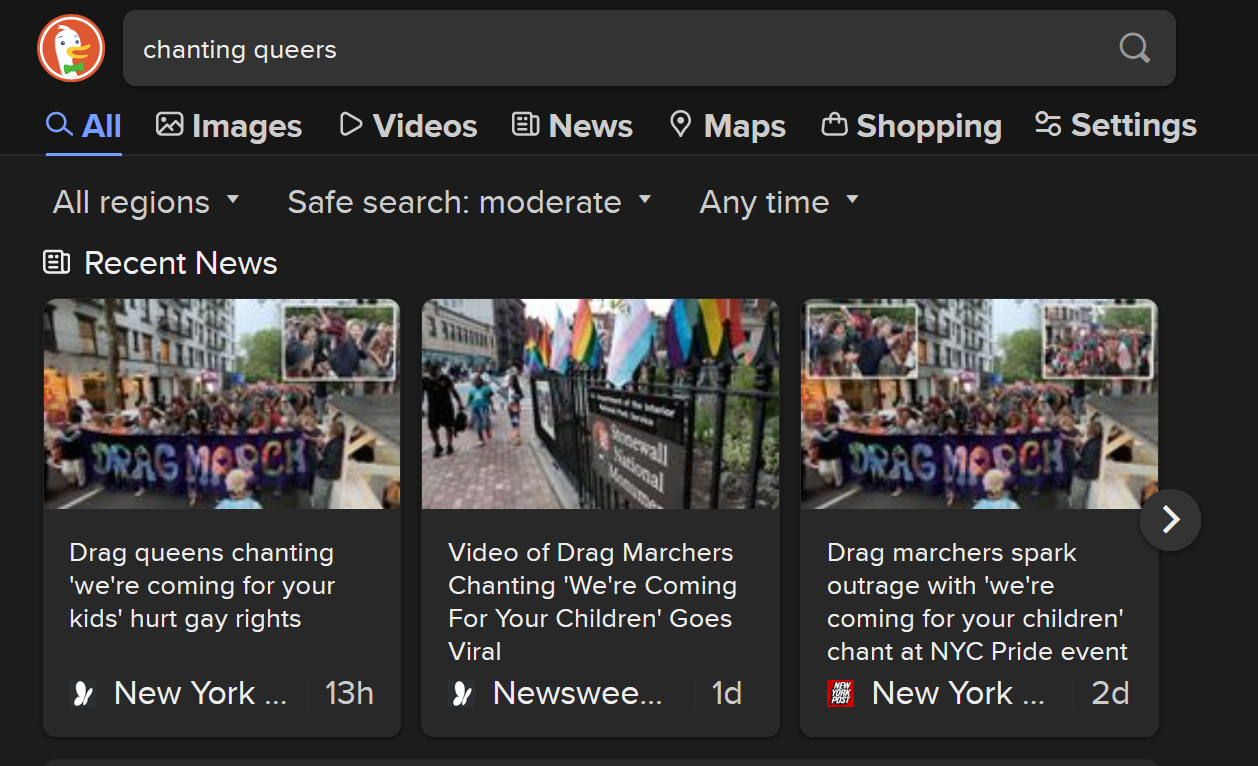This screenshot has height=766, width=1258.
Task: Open the Settings menu
Action: coord(1115,126)
